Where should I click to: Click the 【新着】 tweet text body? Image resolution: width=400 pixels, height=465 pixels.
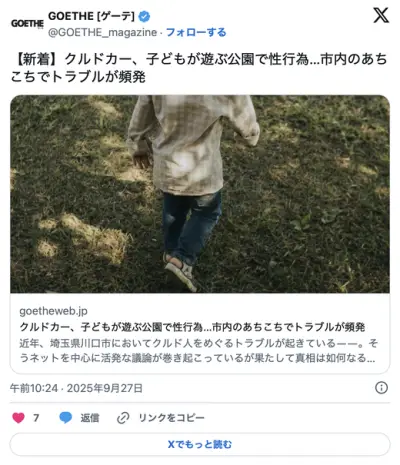click(199, 68)
